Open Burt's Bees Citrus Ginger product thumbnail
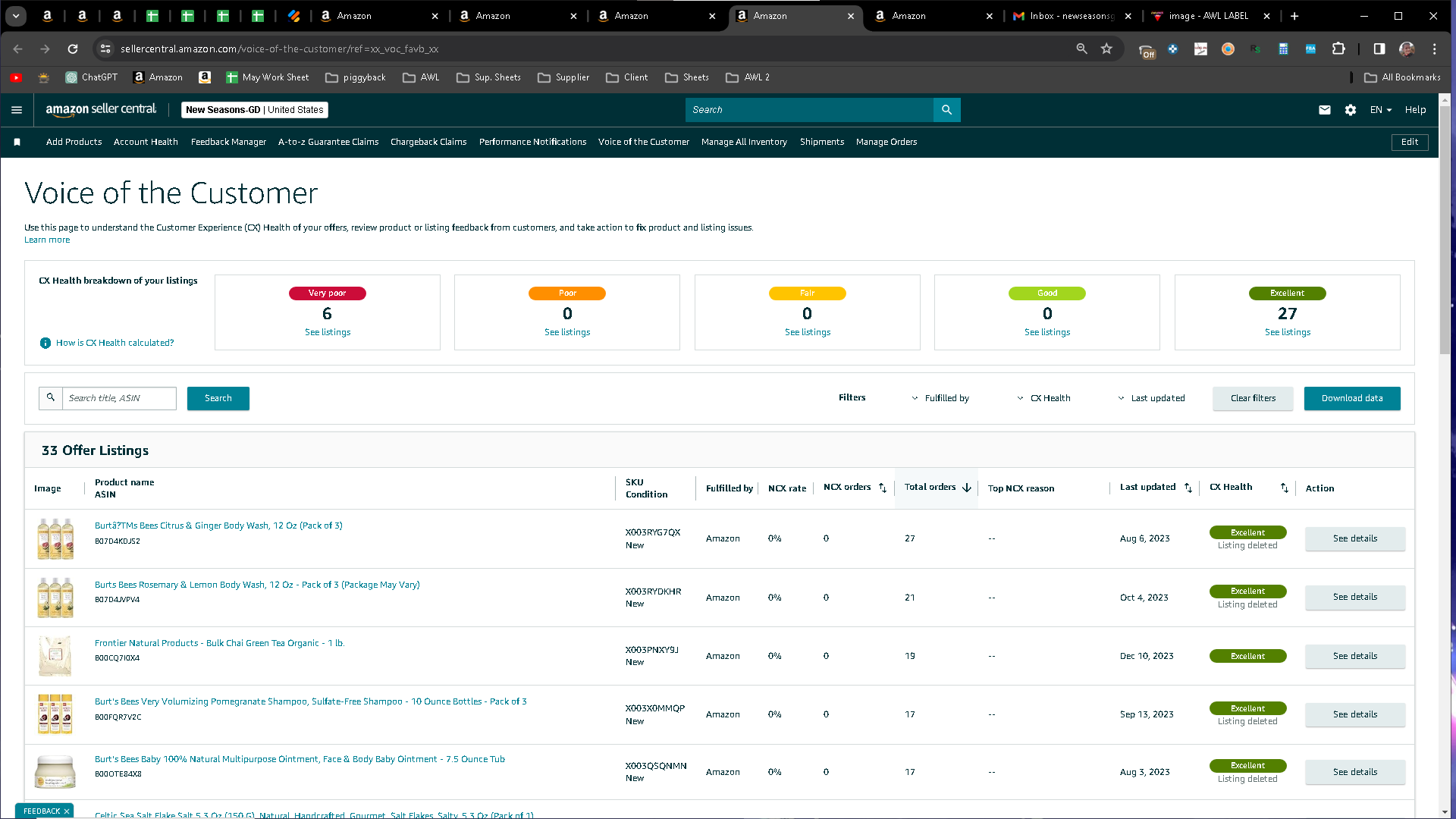 point(55,538)
